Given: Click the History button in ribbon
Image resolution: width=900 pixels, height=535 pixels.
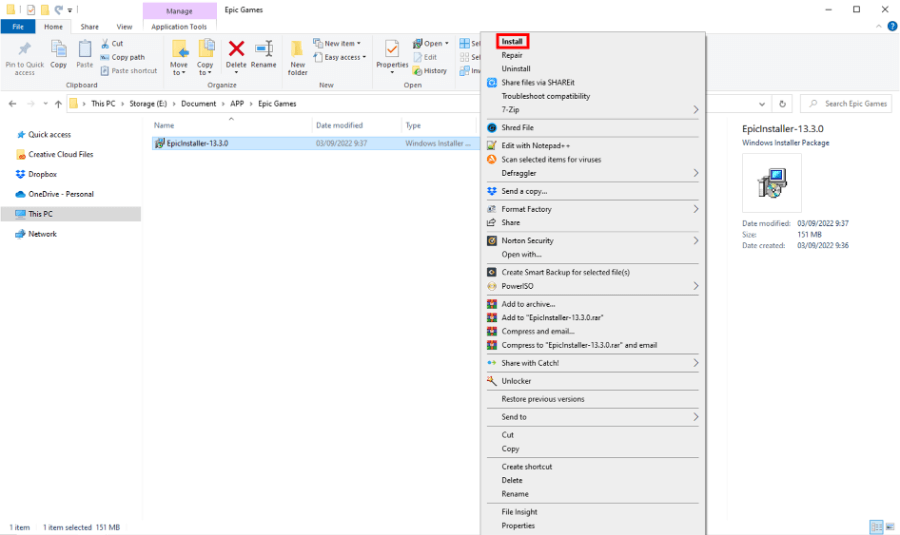Looking at the screenshot, I should click(430, 71).
